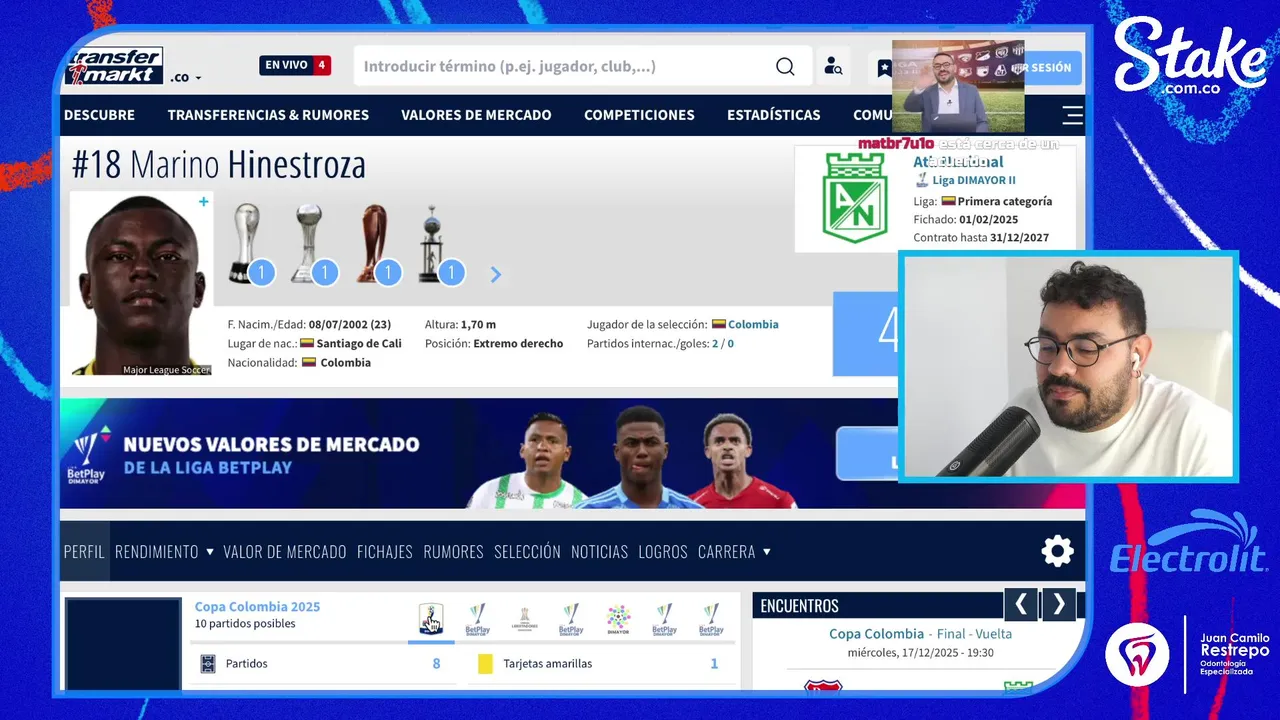The image size is (1280, 720).
Task: Open Marino Hinestroza's player photo
Action: click(141, 284)
